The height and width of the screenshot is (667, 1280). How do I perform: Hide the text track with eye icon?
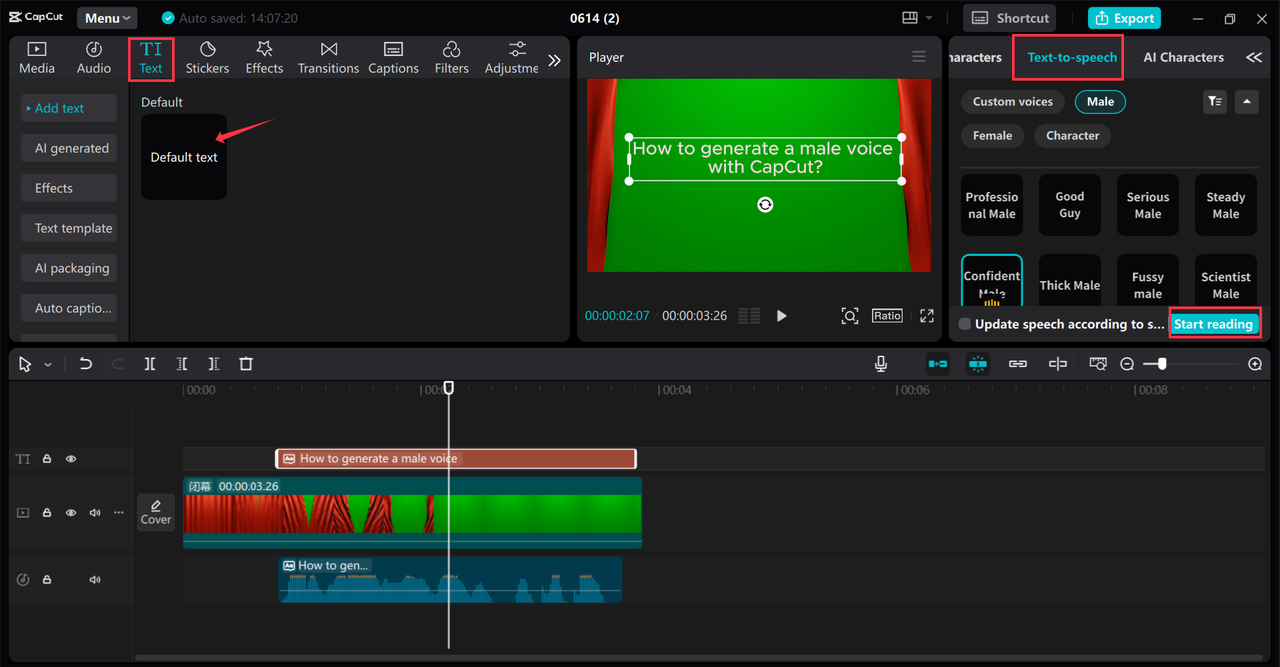[x=71, y=459]
